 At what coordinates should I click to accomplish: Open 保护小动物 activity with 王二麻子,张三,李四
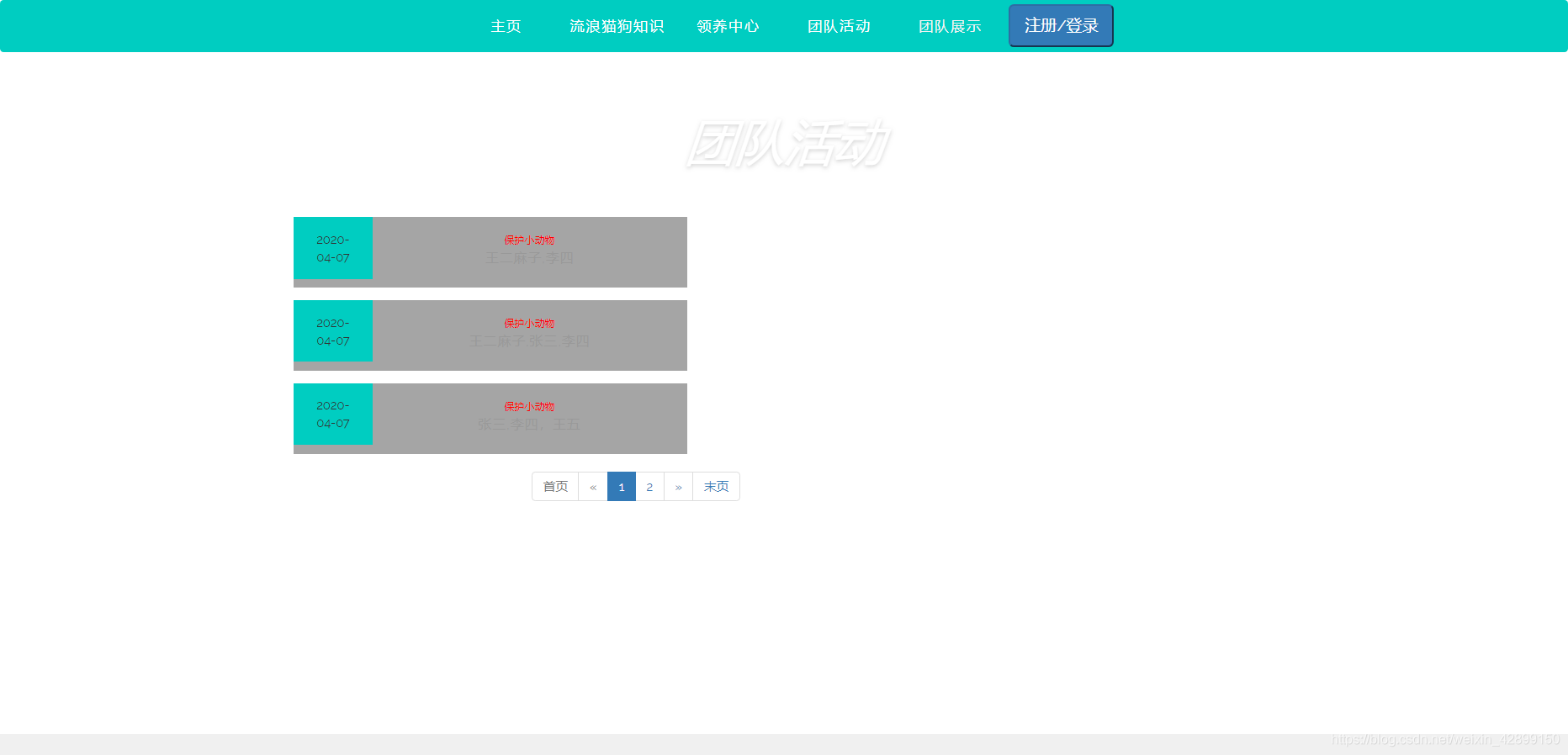coord(529,324)
